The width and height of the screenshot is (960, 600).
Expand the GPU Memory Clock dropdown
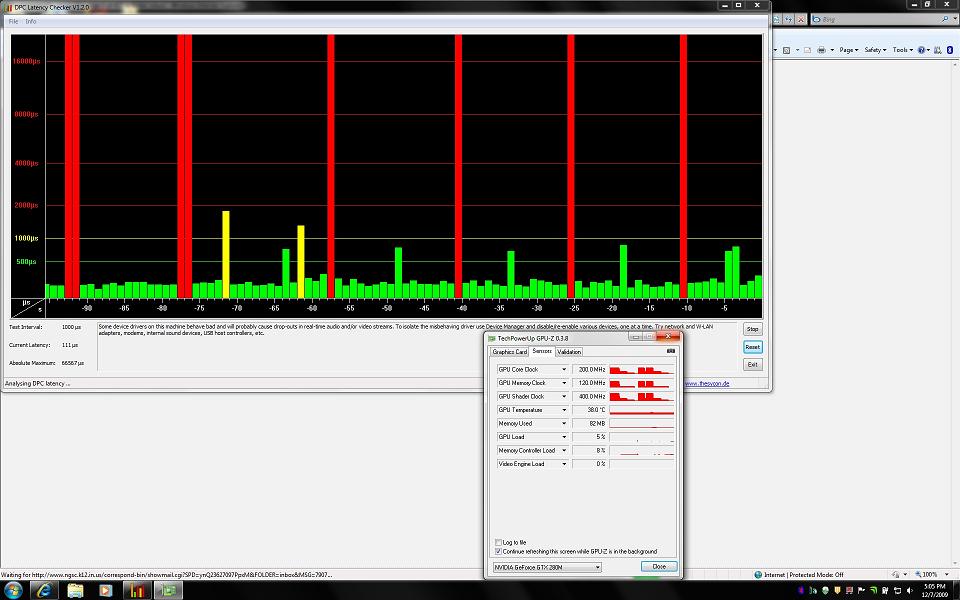pos(564,383)
